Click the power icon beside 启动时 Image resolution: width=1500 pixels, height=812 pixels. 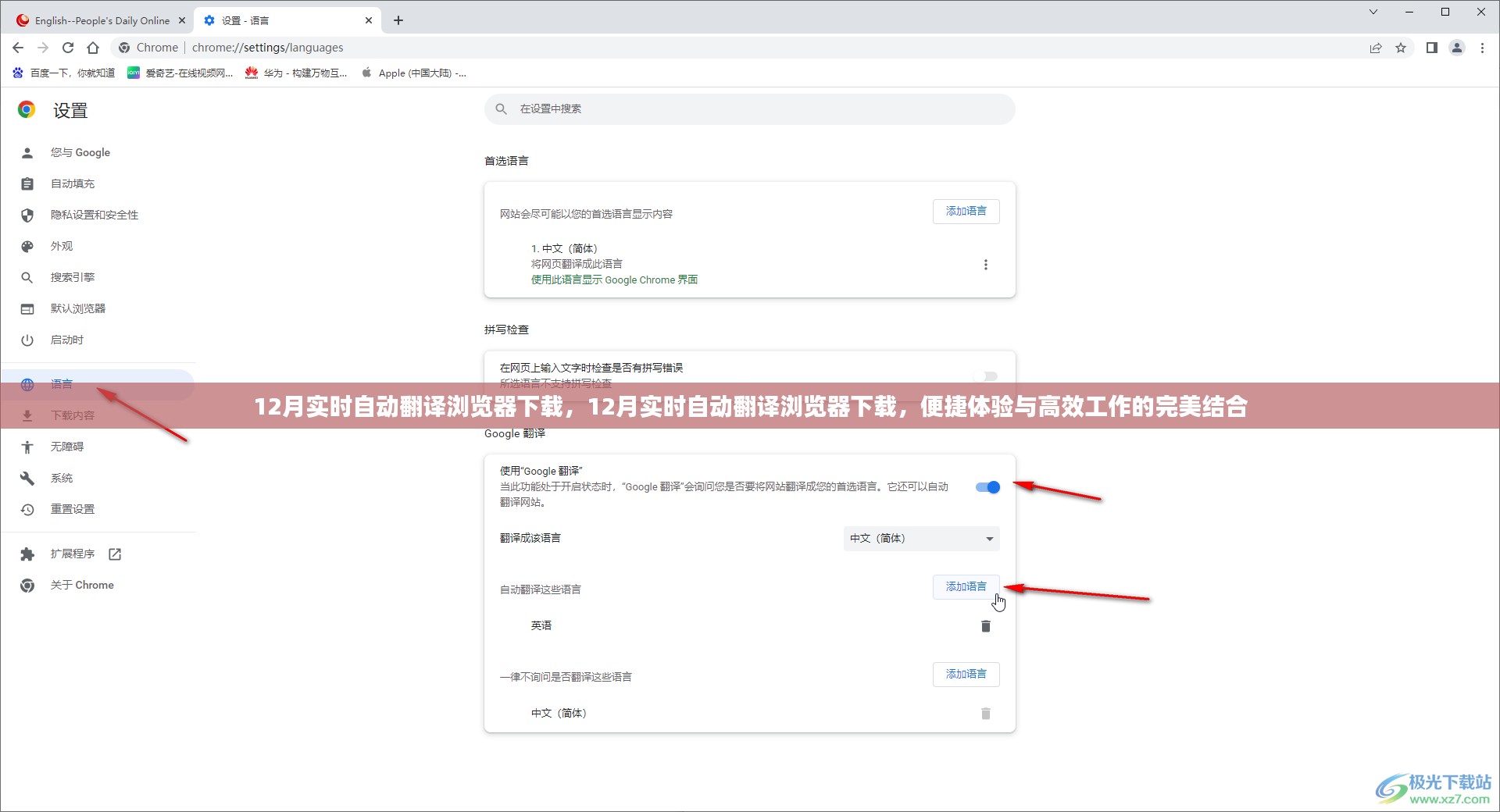(27, 340)
